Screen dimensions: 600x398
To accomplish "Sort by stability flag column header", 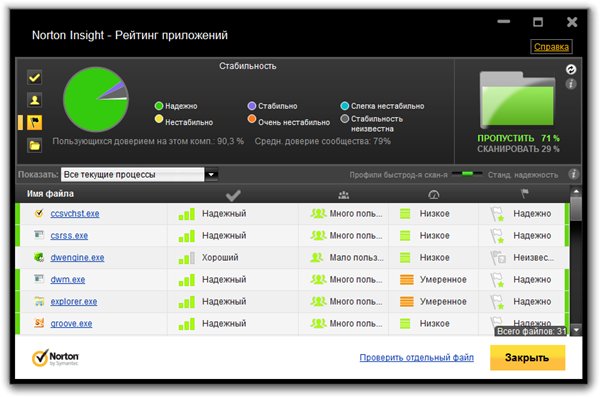I will tap(524, 194).
